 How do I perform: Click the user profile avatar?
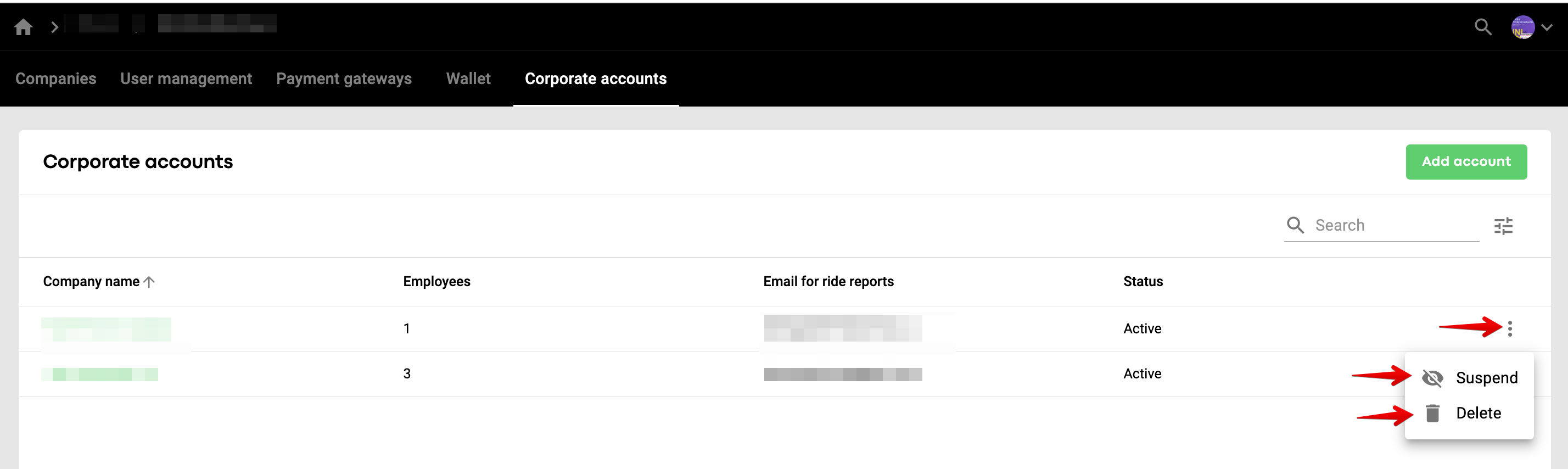coord(1522,27)
